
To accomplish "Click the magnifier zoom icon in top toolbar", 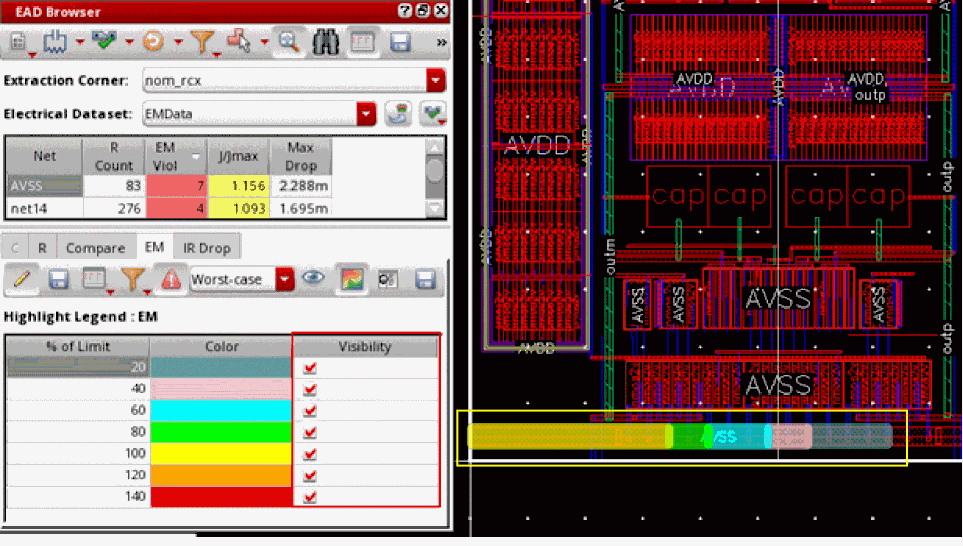I will pyautogui.click(x=289, y=43).
